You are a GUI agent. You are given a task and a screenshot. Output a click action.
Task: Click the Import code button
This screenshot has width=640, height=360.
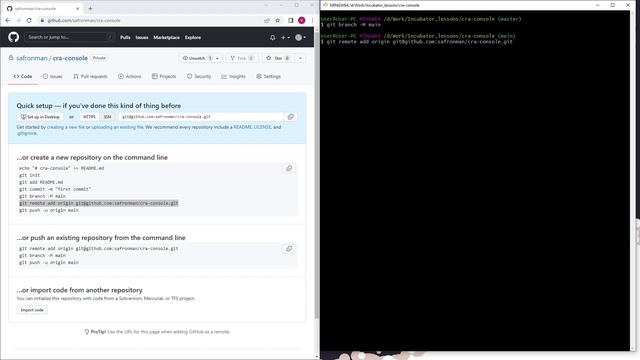pyautogui.click(x=32, y=310)
